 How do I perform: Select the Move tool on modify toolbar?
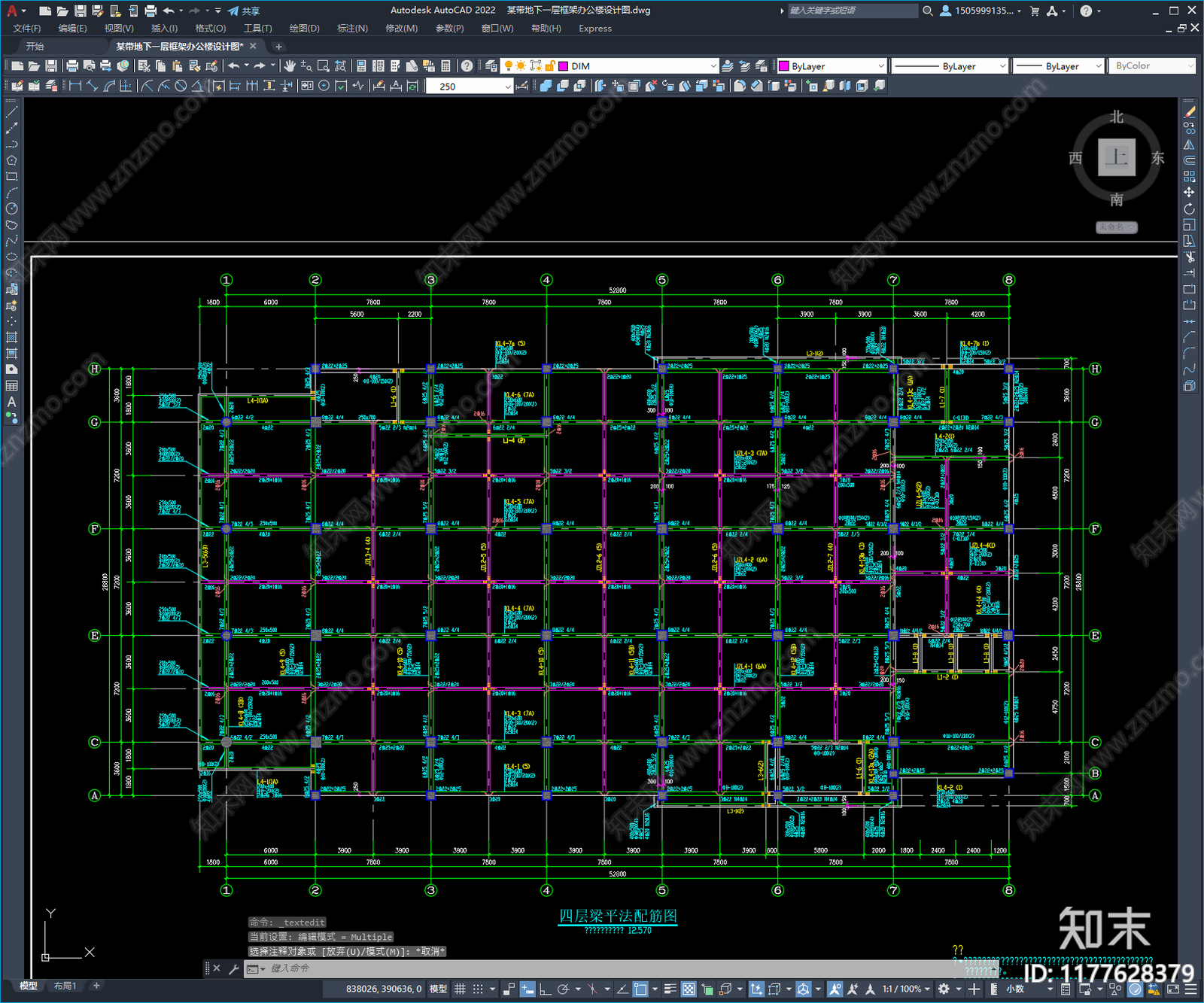click(1189, 192)
